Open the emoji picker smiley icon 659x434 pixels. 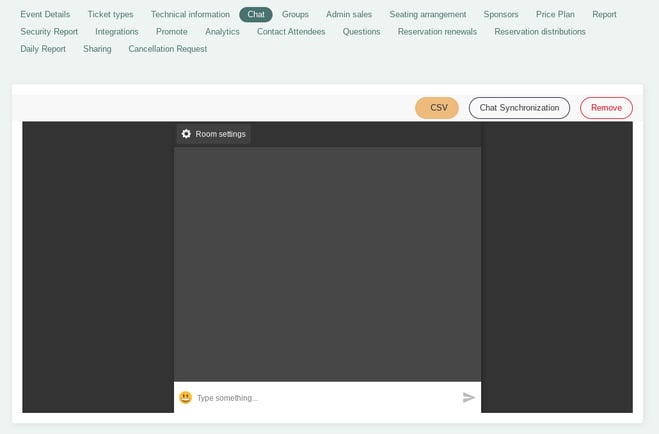tap(185, 397)
